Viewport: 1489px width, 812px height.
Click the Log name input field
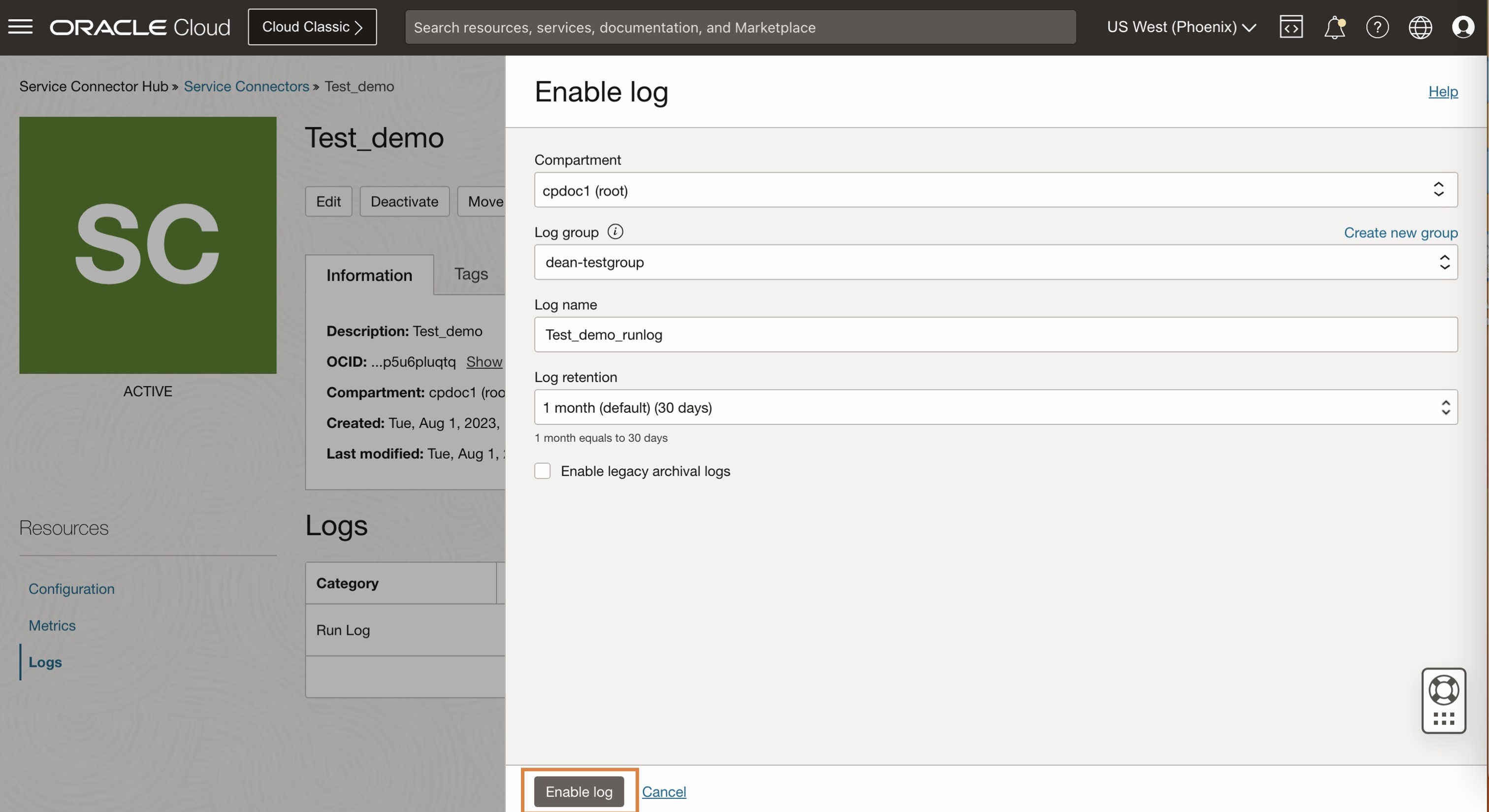[x=994, y=335]
